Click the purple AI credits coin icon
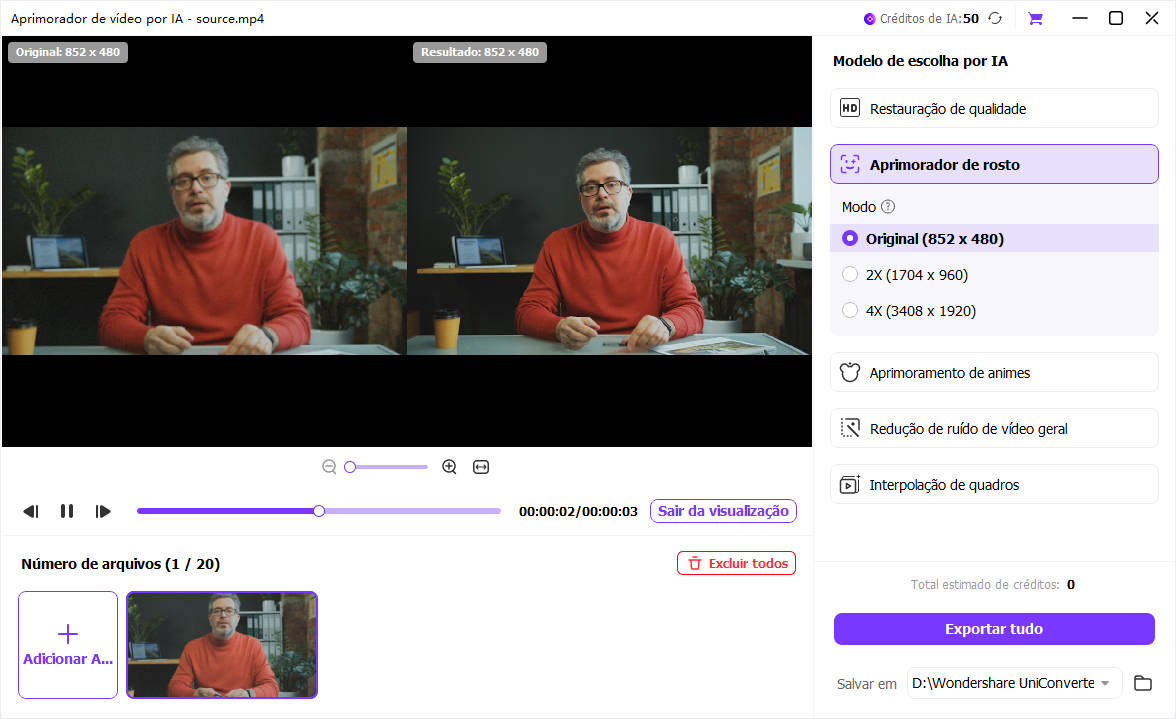This screenshot has height=719, width=1176. [869, 19]
